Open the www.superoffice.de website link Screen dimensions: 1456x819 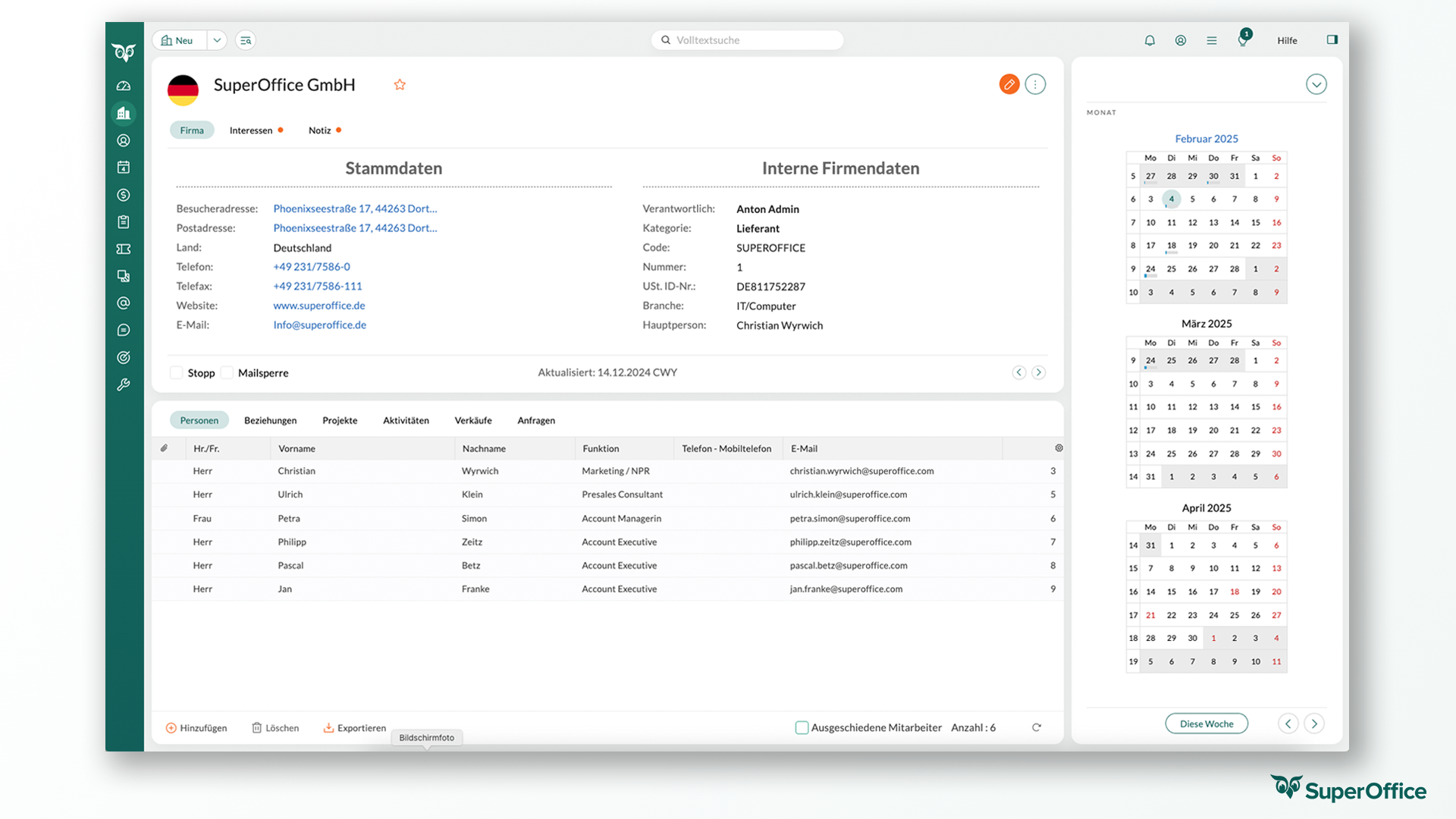coord(319,306)
